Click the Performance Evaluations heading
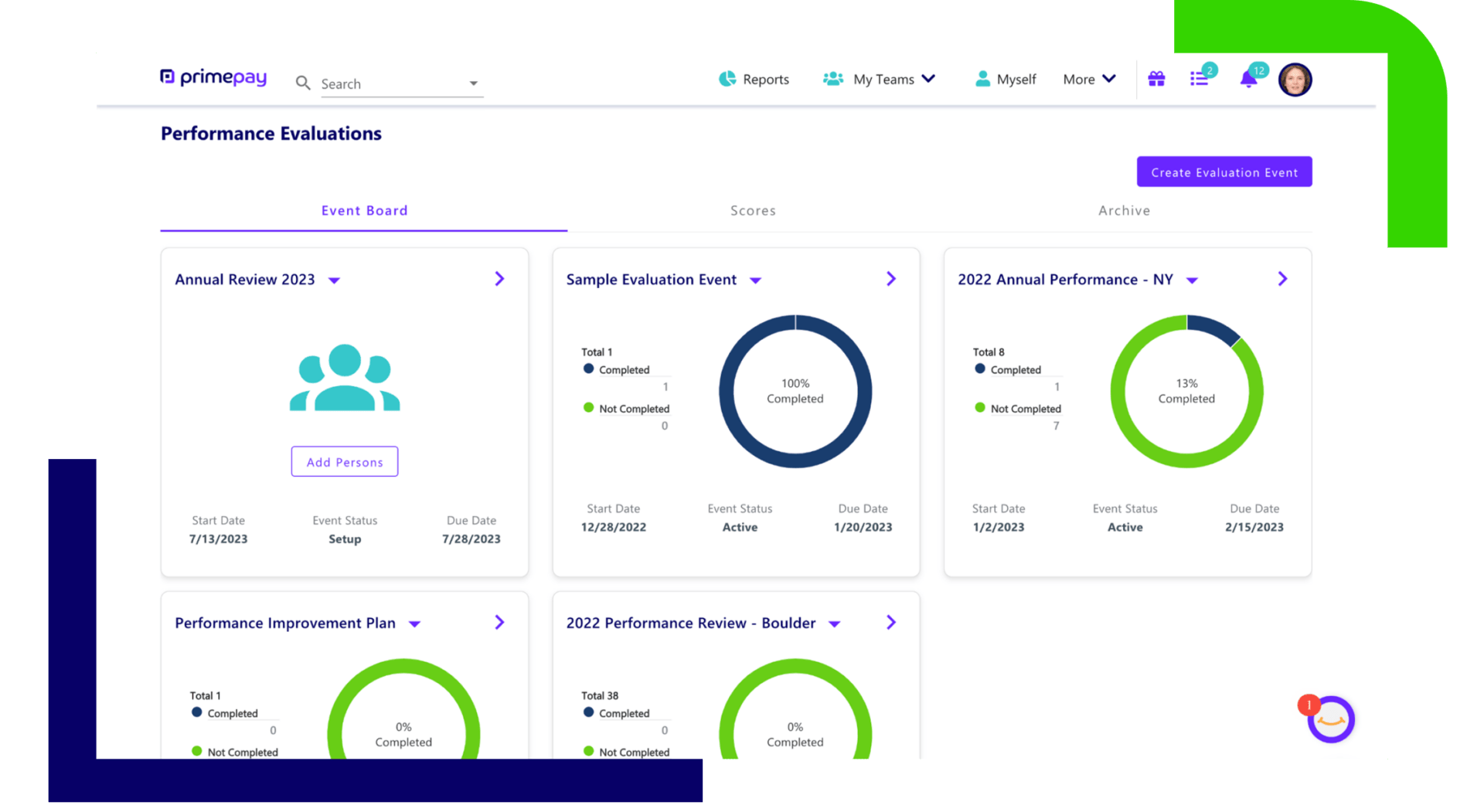The height and width of the screenshot is (812, 1484). 271,134
